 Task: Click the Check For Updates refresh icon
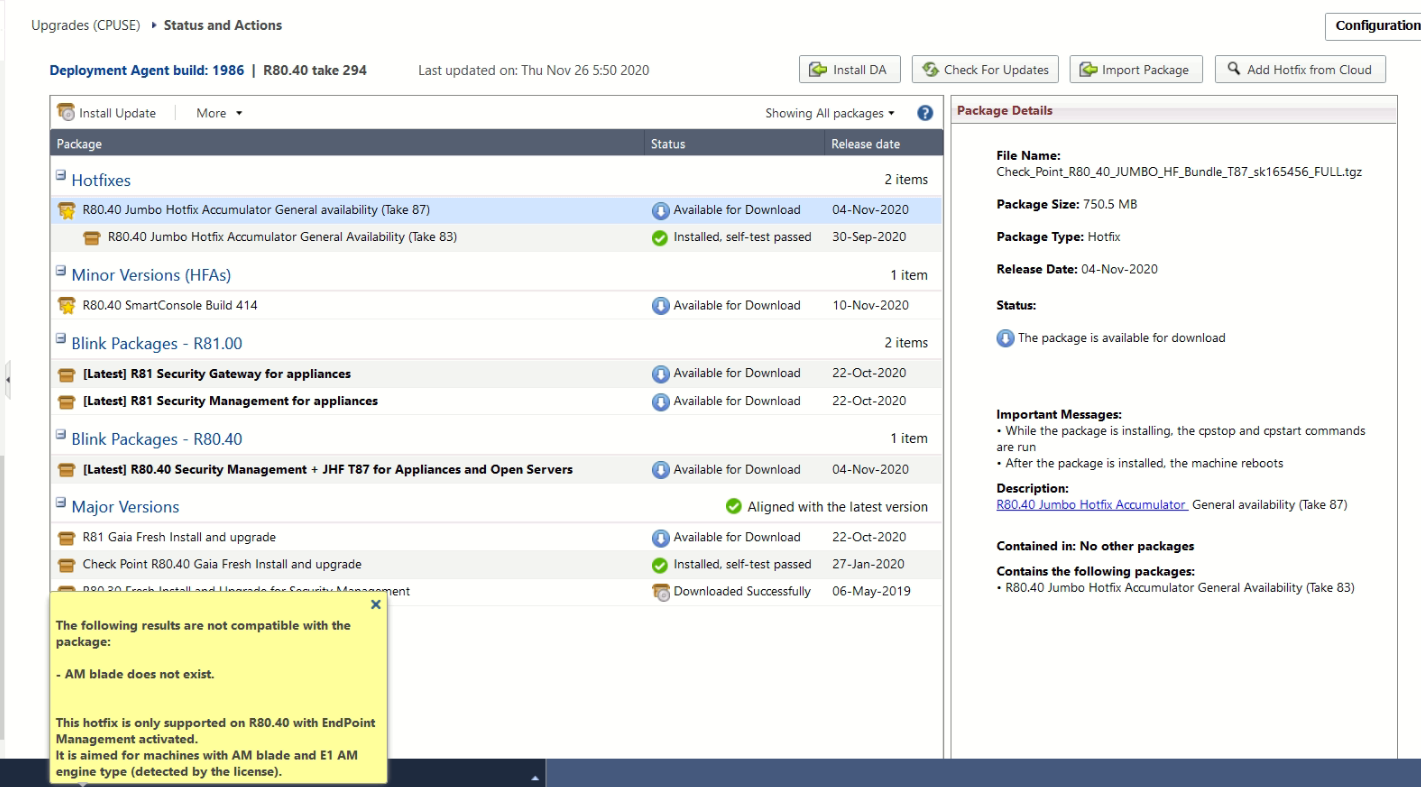(x=931, y=68)
